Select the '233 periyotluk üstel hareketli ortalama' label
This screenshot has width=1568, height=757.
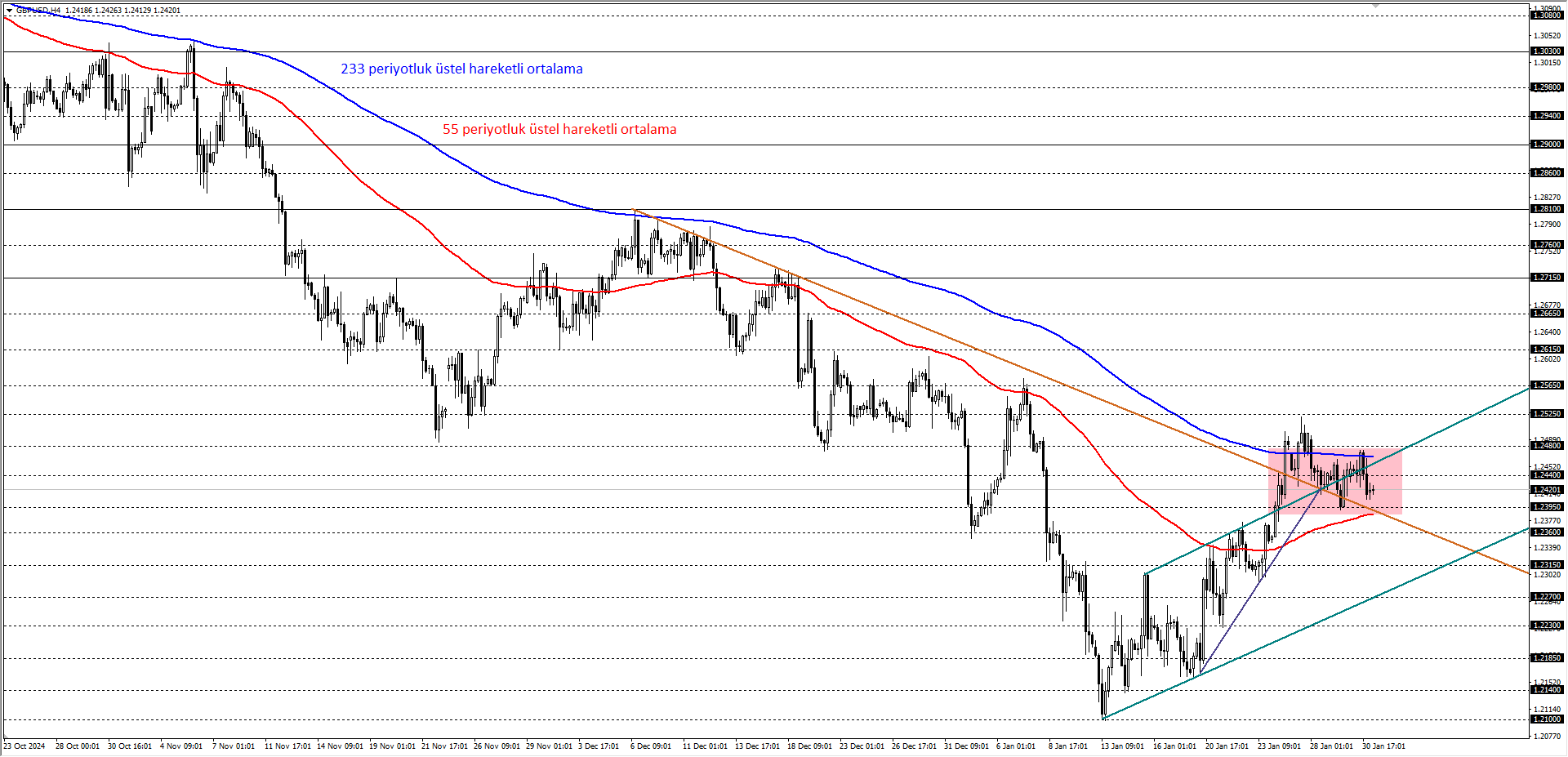tap(461, 69)
